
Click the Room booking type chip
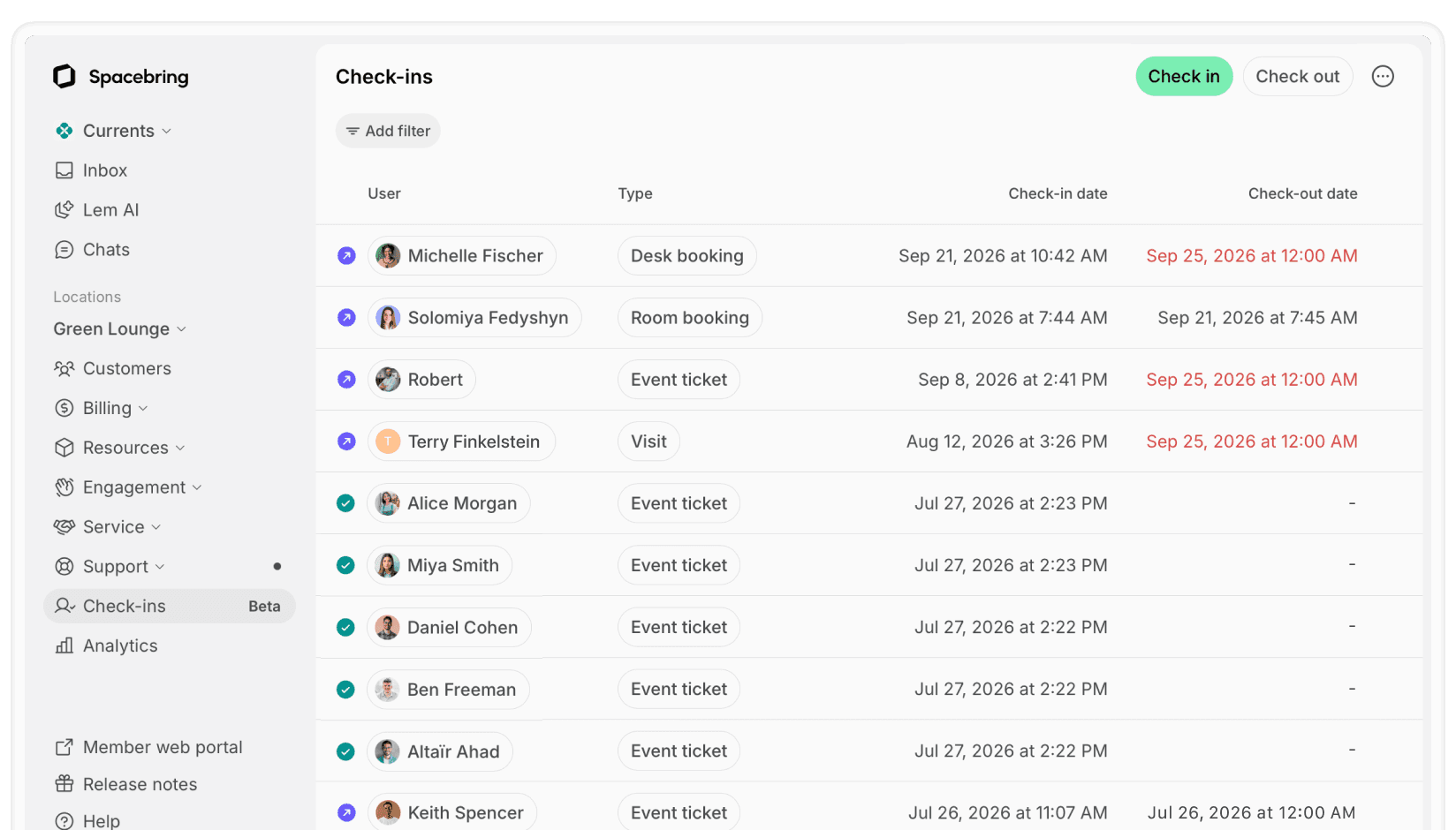pyautogui.click(x=690, y=318)
